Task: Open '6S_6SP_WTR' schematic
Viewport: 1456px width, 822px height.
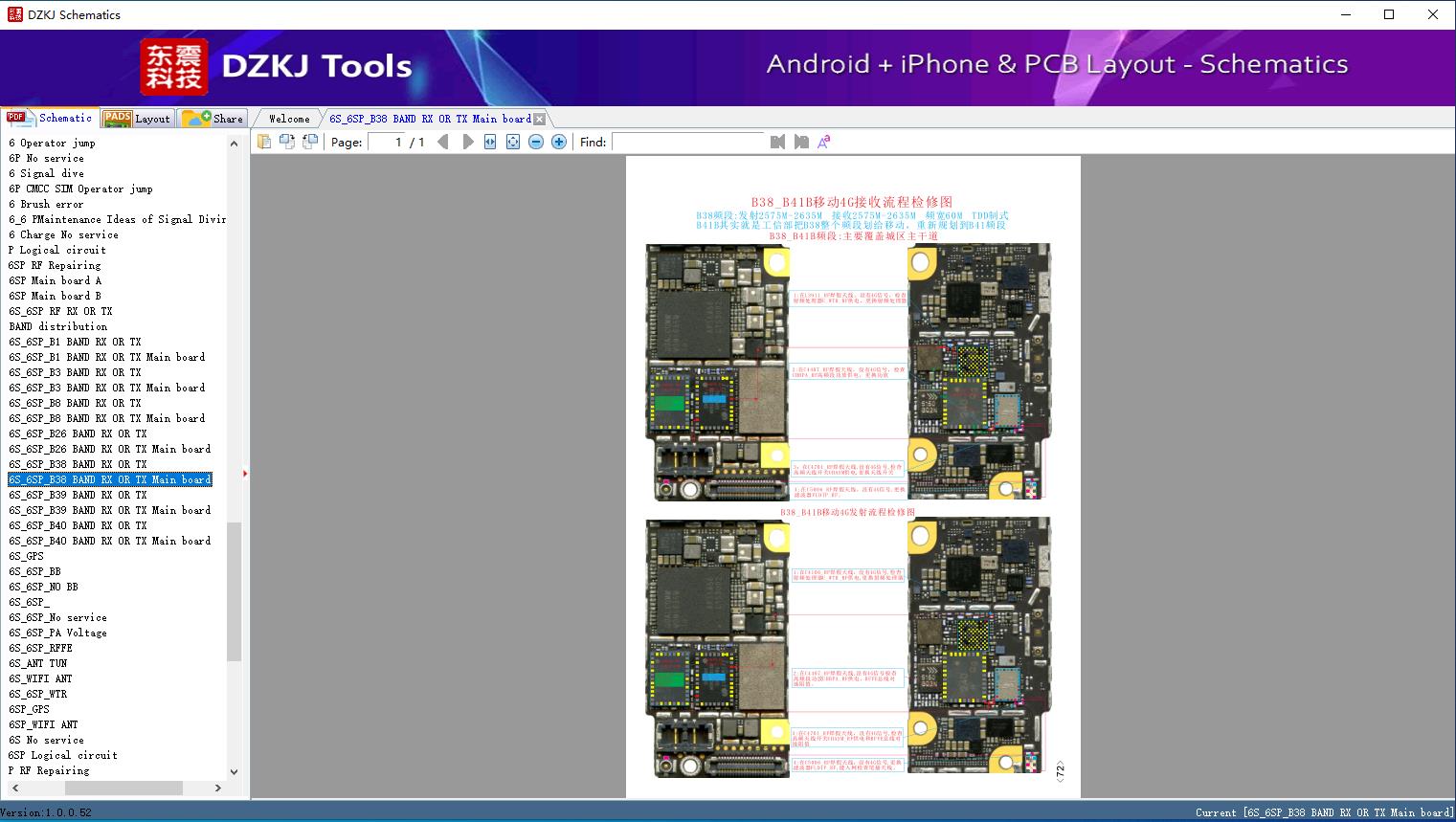Action: tap(38, 694)
